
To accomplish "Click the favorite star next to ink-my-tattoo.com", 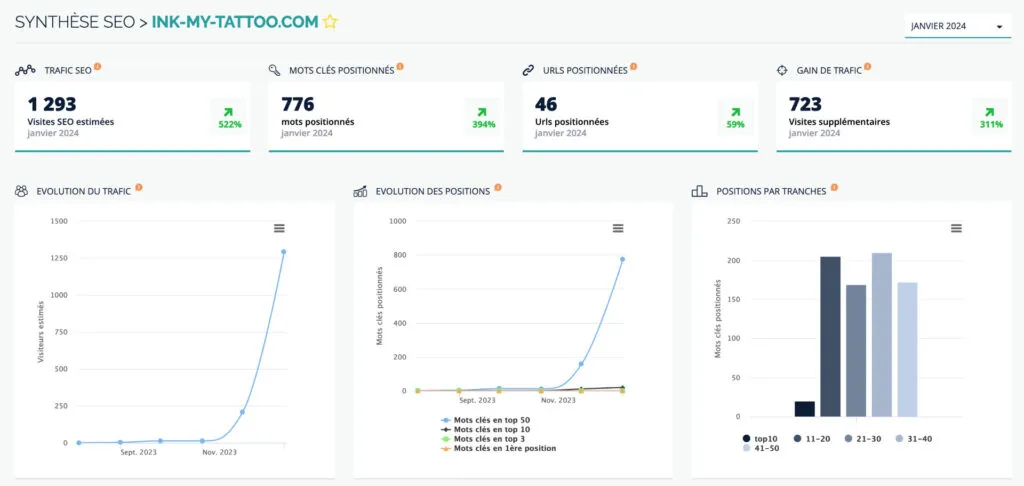I will pos(330,22).
